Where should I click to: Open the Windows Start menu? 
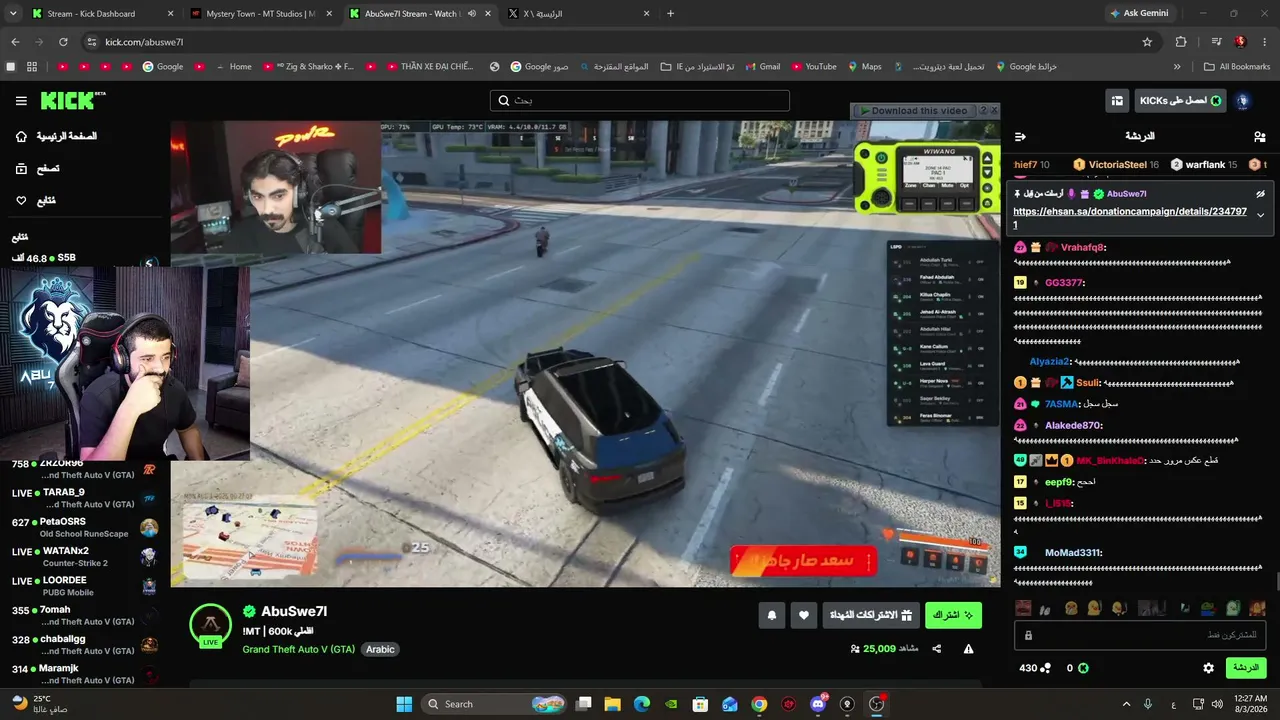pos(404,704)
